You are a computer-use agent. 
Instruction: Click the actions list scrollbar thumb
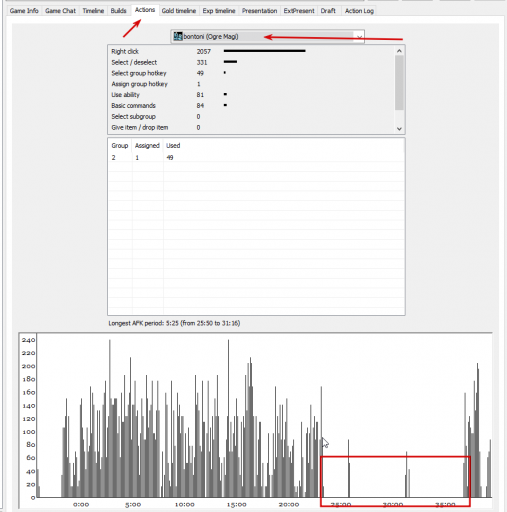(x=399, y=83)
